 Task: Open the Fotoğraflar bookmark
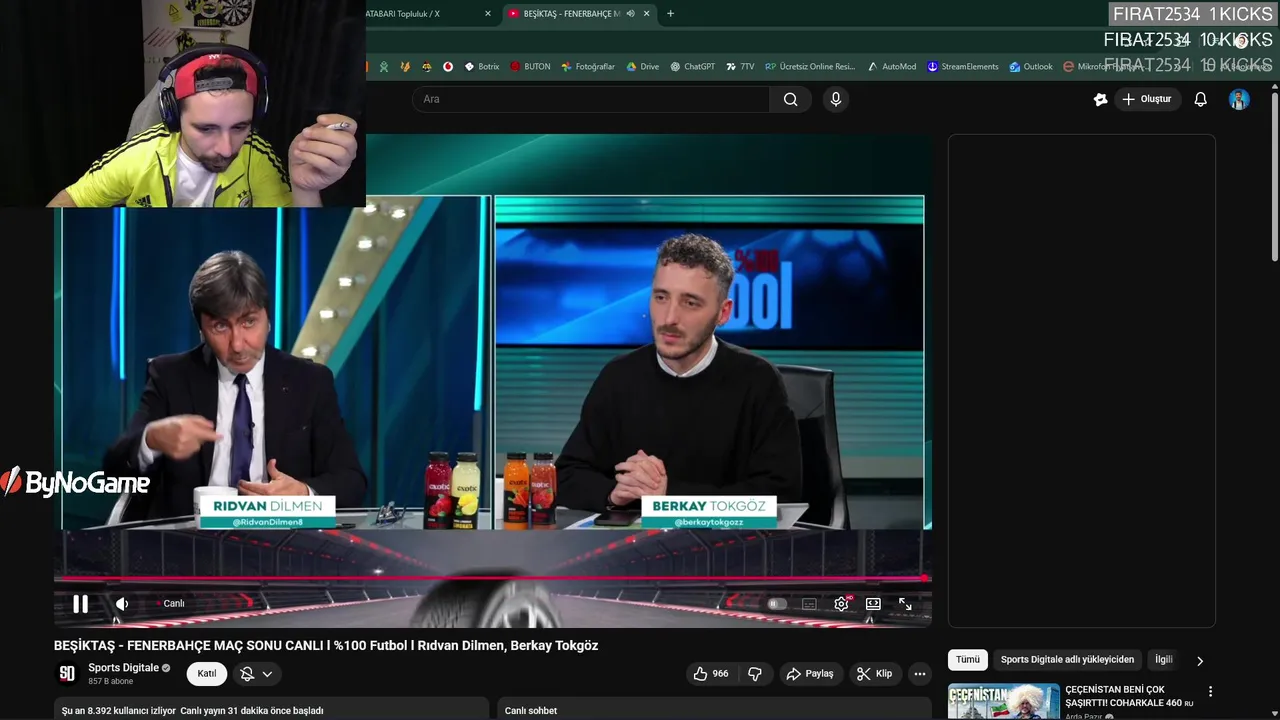(588, 67)
